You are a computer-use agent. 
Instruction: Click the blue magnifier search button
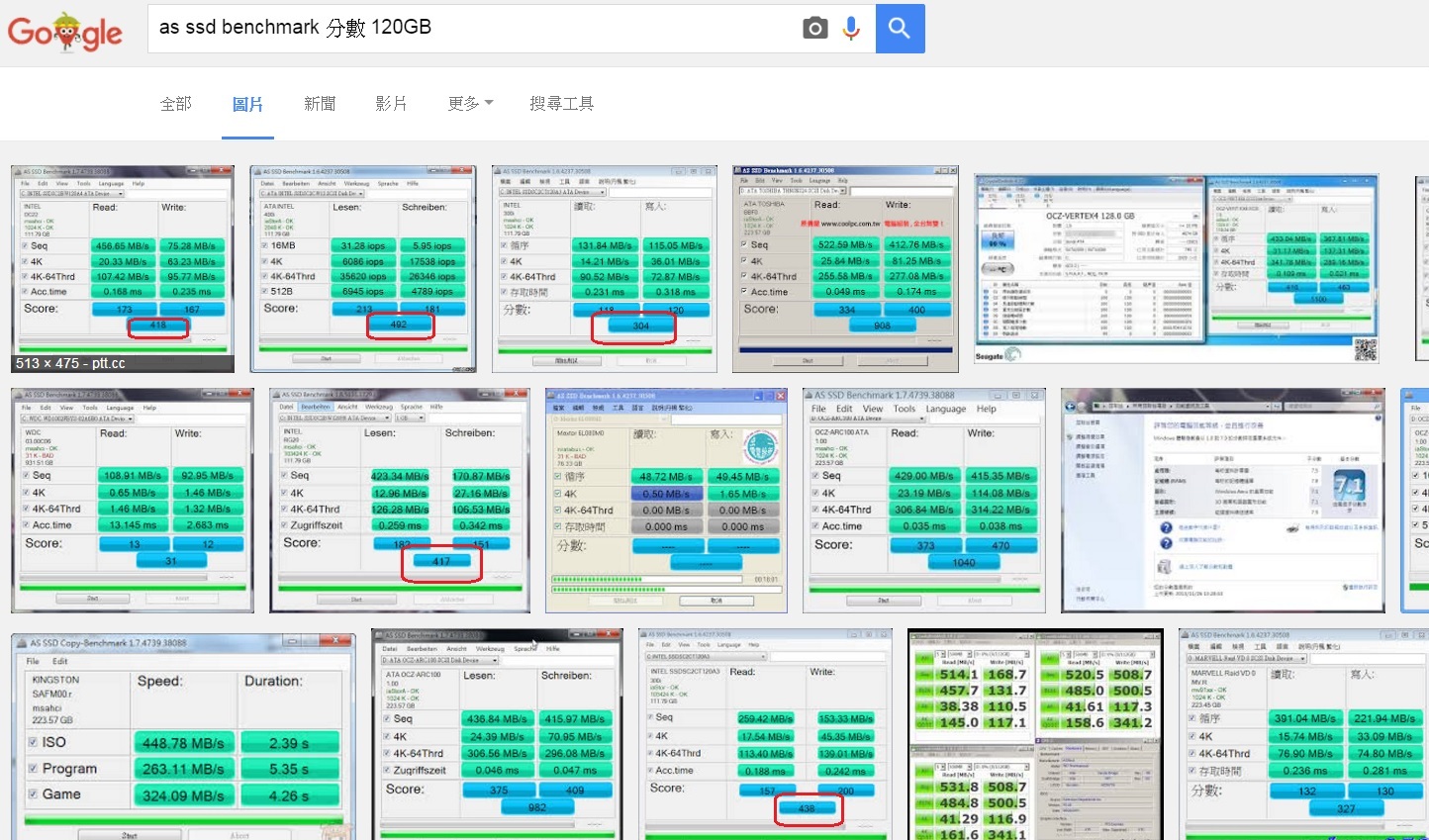click(x=900, y=28)
